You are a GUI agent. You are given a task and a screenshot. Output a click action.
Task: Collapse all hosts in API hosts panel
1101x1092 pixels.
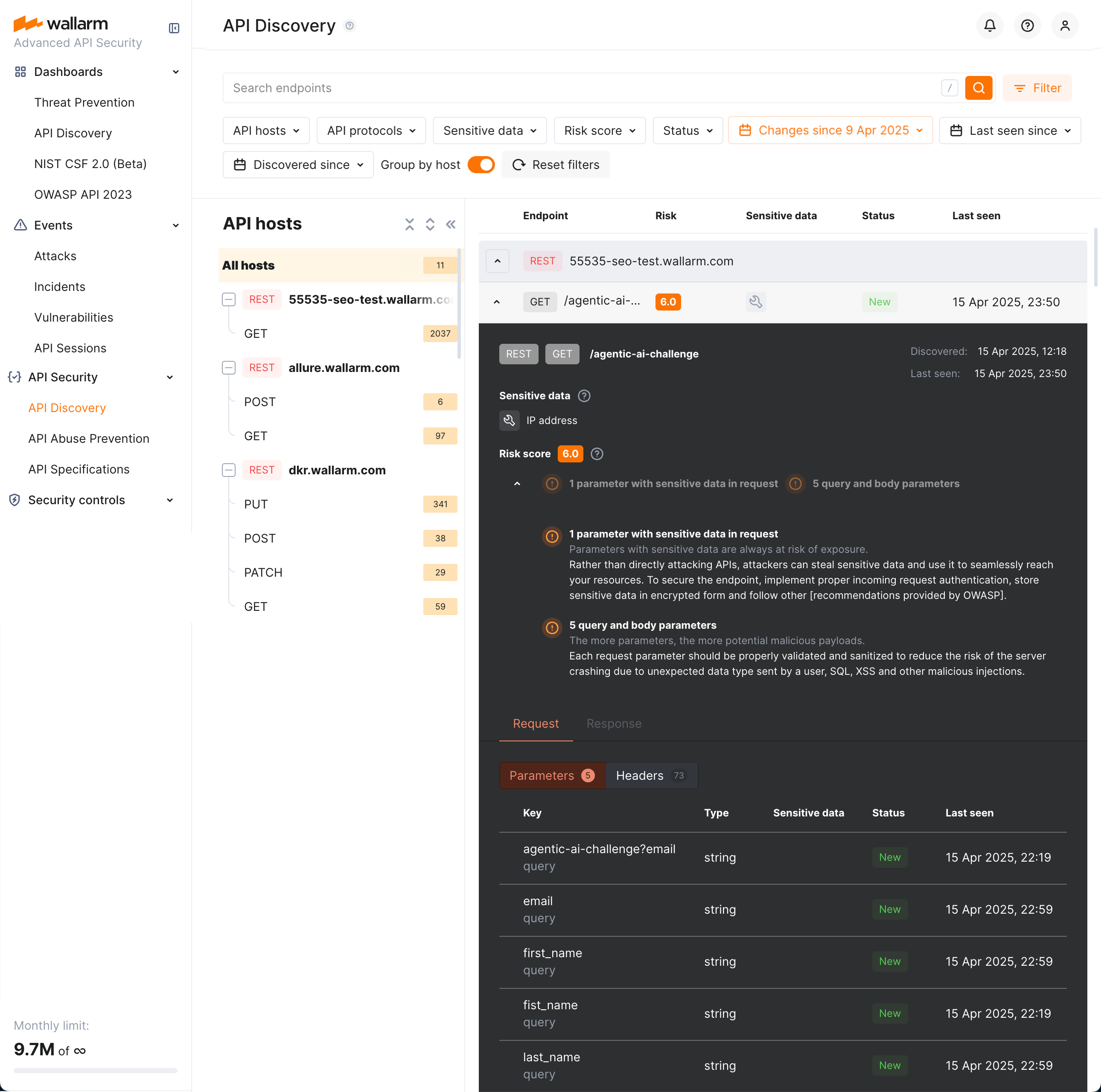pyautogui.click(x=409, y=224)
